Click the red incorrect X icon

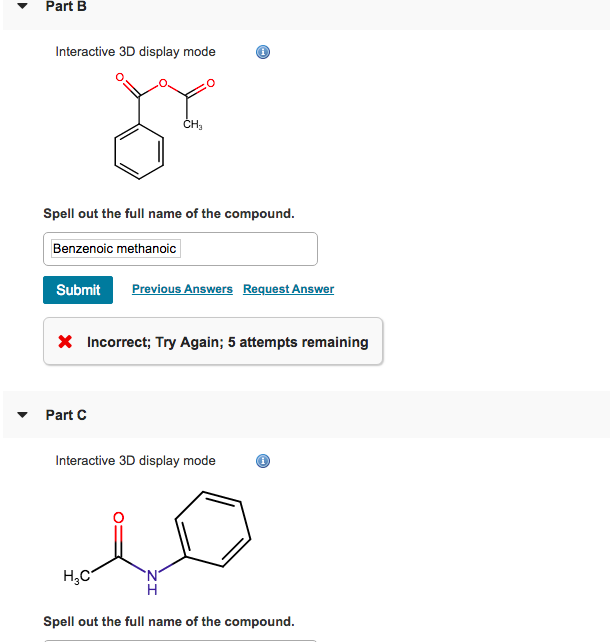pyautogui.click(x=65, y=341)
